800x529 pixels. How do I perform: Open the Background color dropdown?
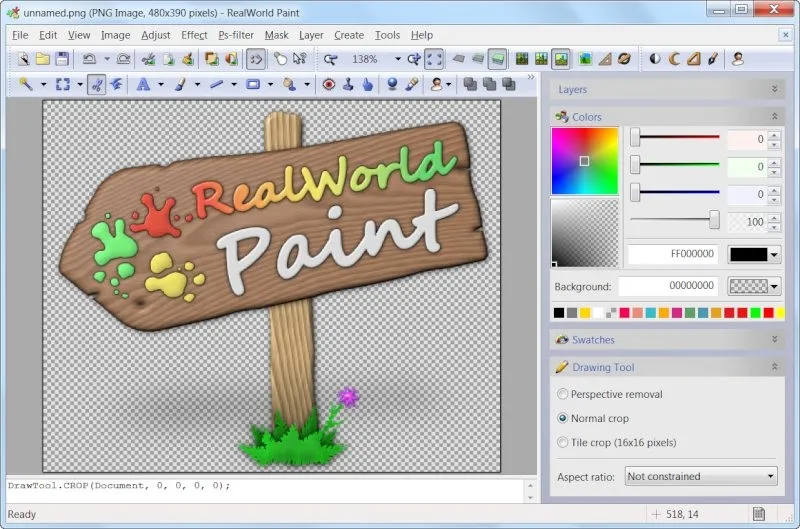[x=774, y=286]
